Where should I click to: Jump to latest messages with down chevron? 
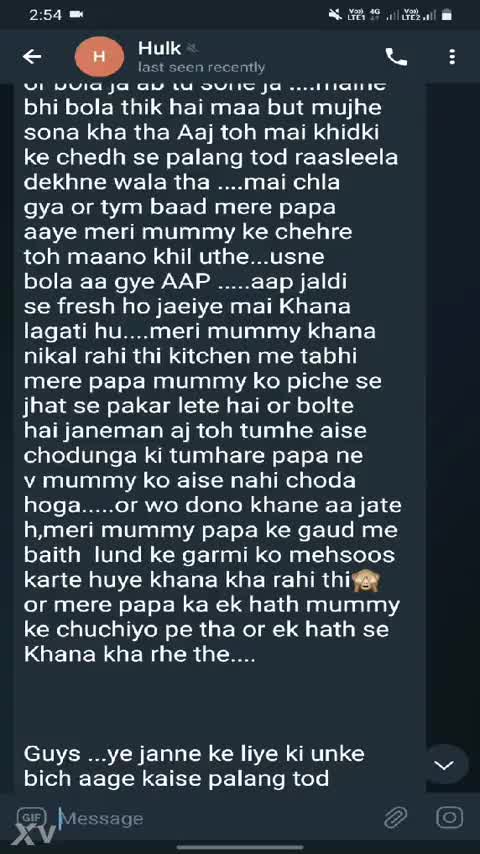444,765
